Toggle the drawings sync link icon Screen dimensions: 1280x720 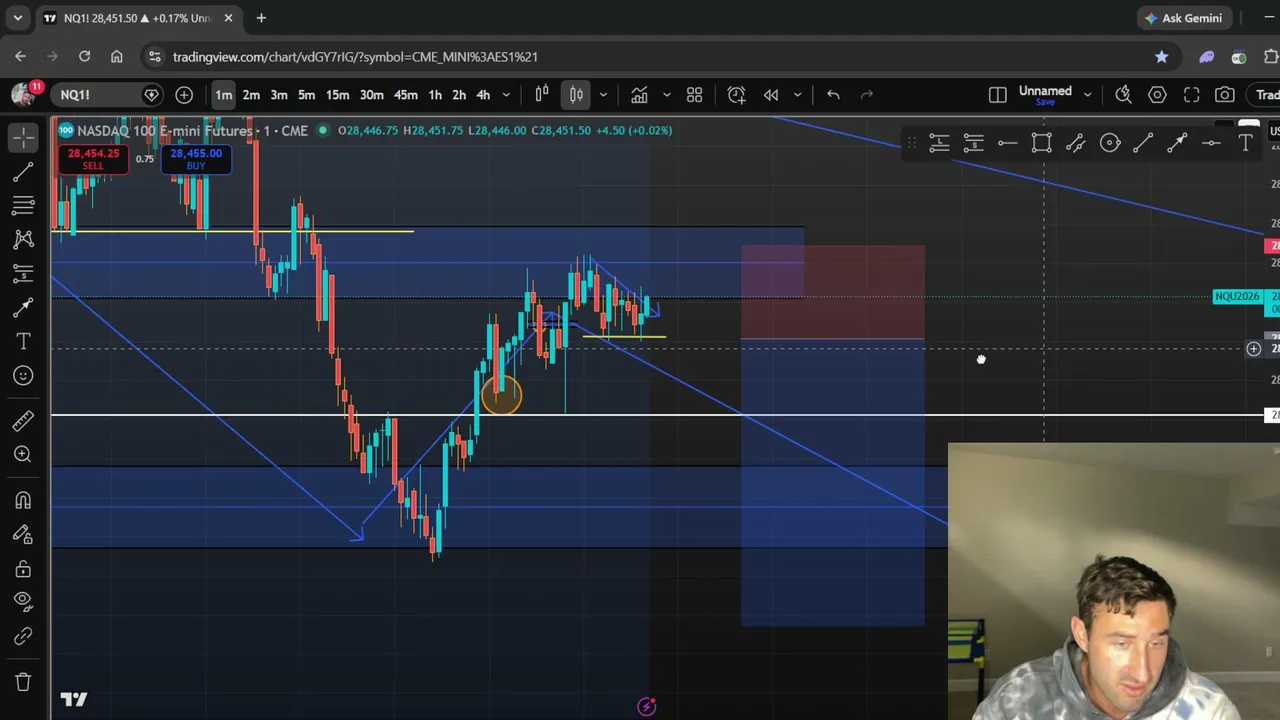point(23,636)
